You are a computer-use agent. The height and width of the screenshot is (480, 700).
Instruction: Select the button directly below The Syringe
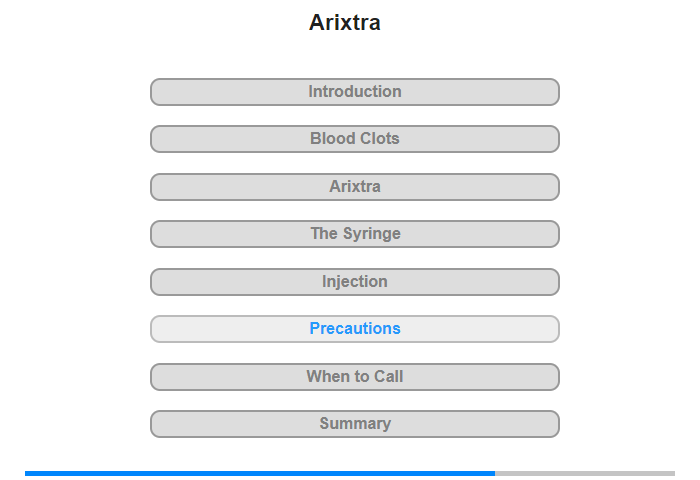[354, 282]
